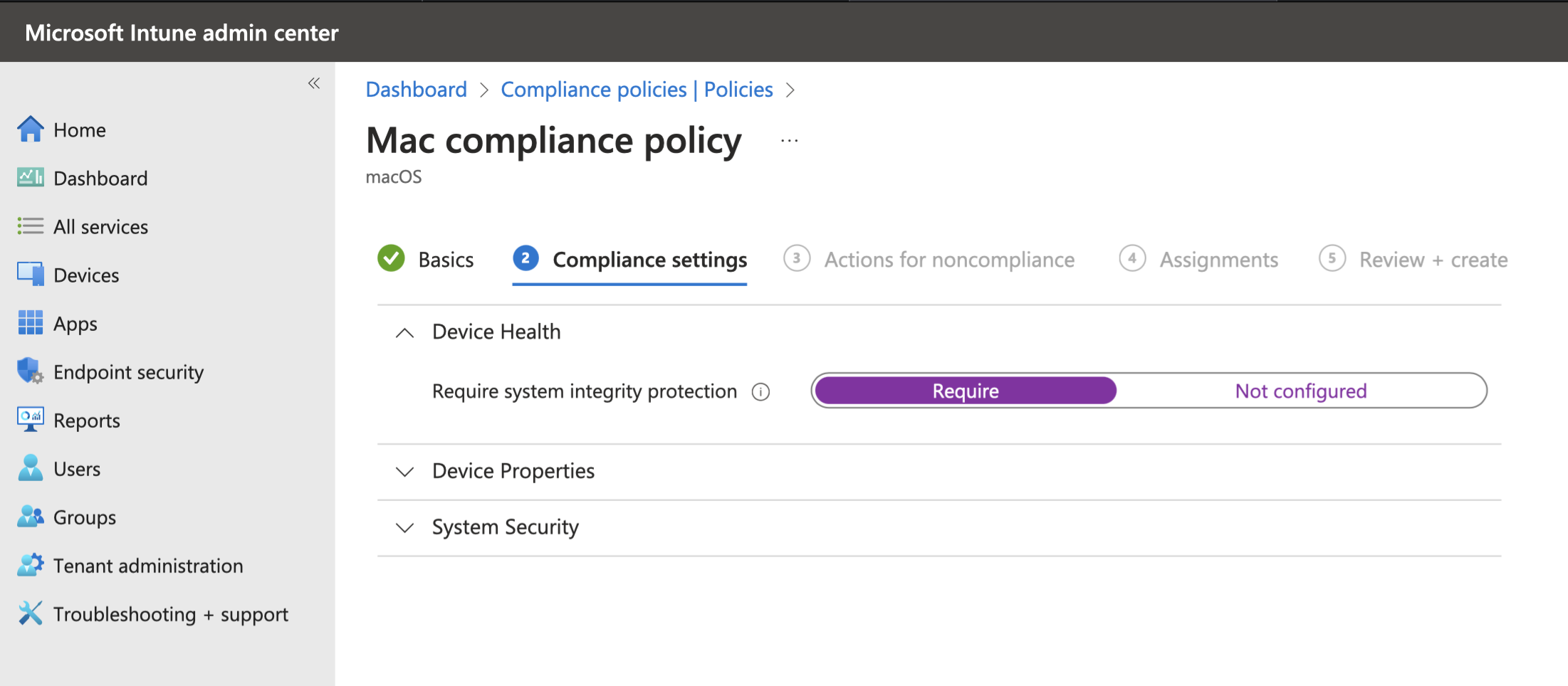Open Endpoint security shield icon
This screenshot has height=686, width=1568.
point(30,371)
